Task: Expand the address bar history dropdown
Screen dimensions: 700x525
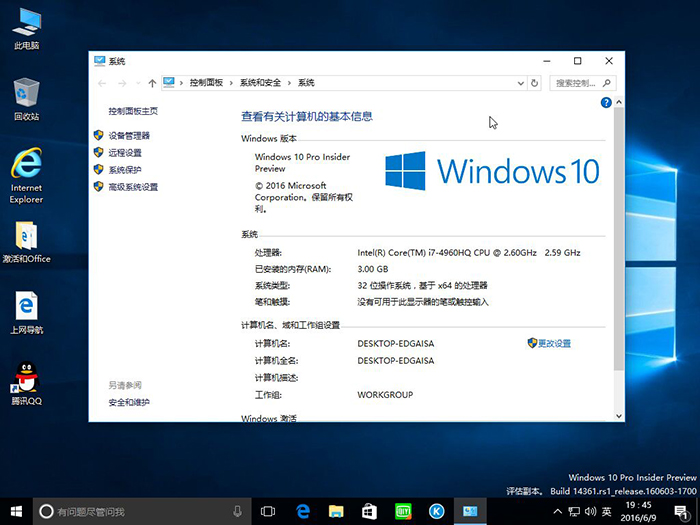Action: 519,83
